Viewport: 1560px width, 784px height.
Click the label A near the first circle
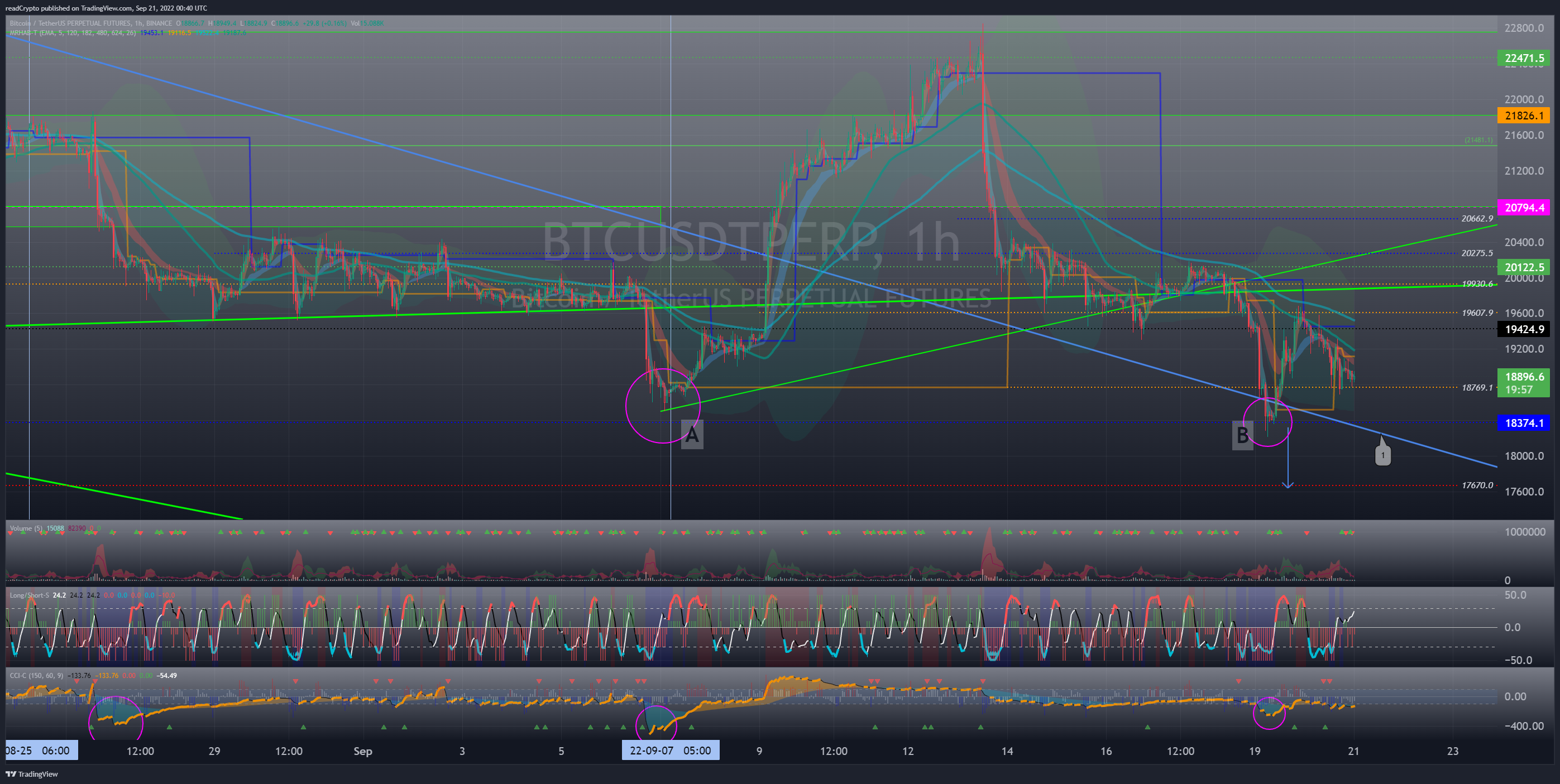point(692,434)
